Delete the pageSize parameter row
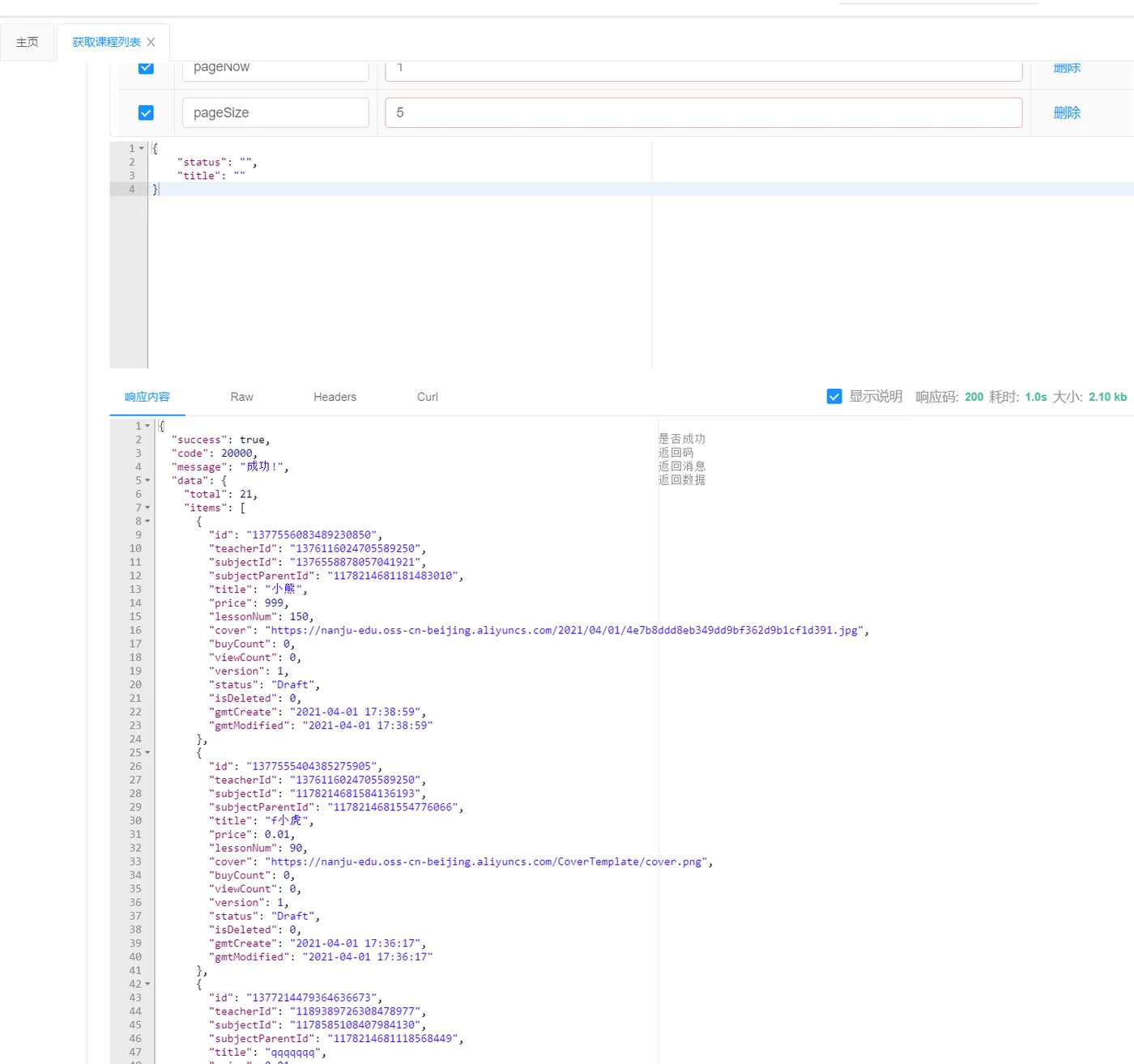 click(1067, 113)
